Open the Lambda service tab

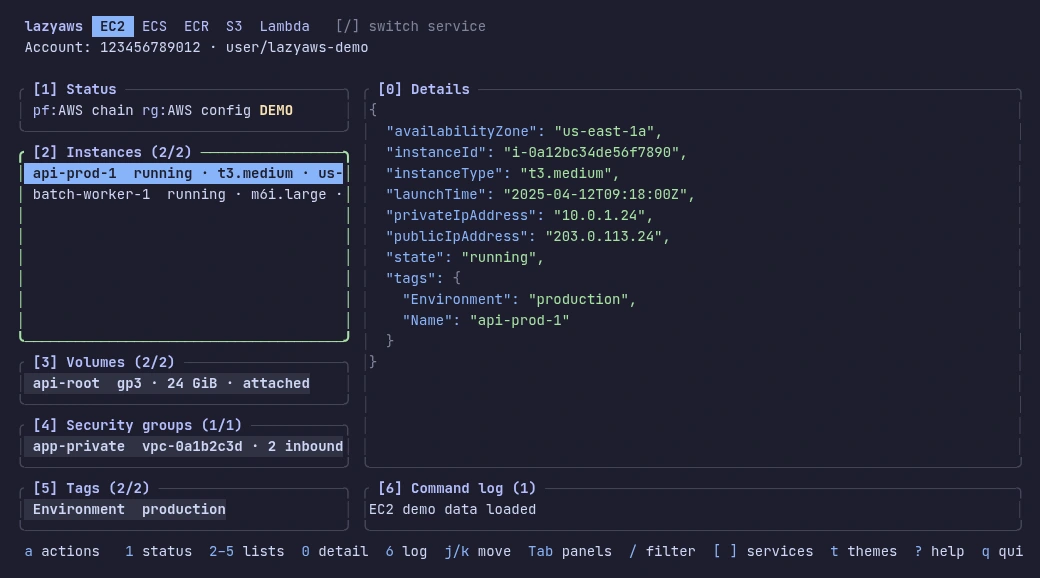tap(285, 27)
